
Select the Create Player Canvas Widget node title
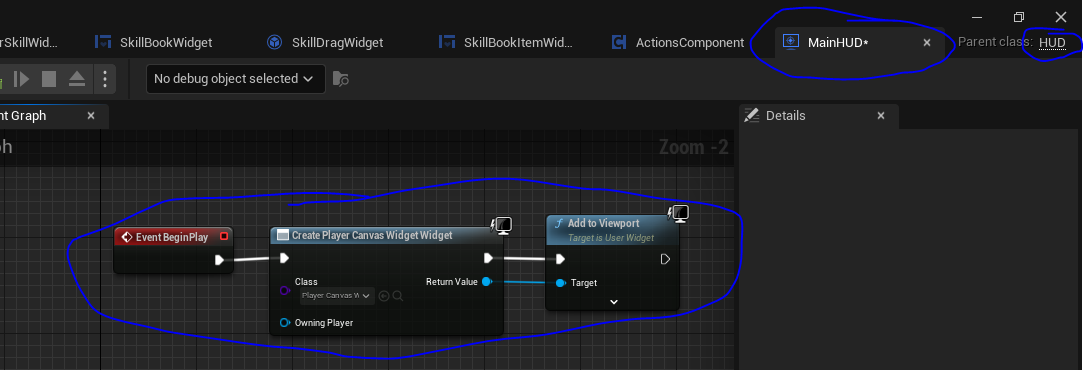pos(372,235)
